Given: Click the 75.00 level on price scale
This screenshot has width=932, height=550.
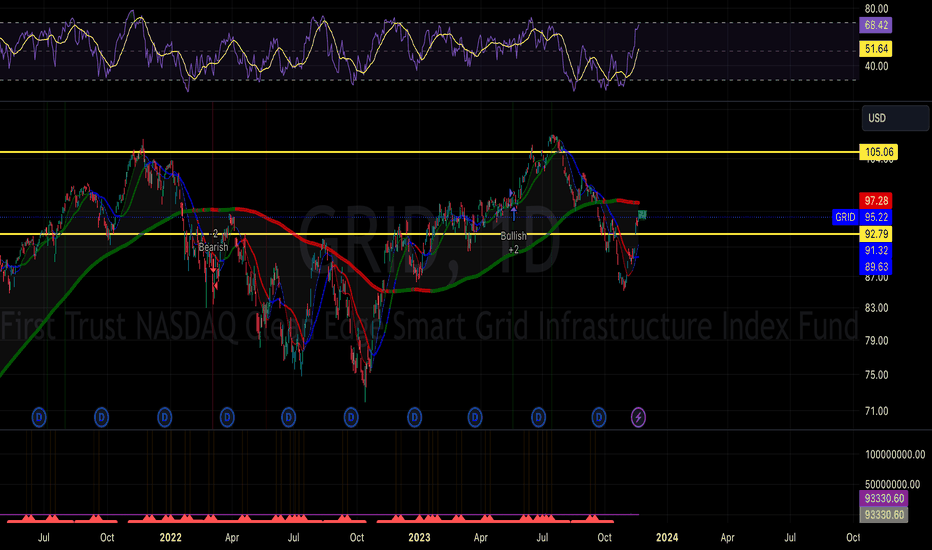Looking at the screenshot, I should [876, 375].
